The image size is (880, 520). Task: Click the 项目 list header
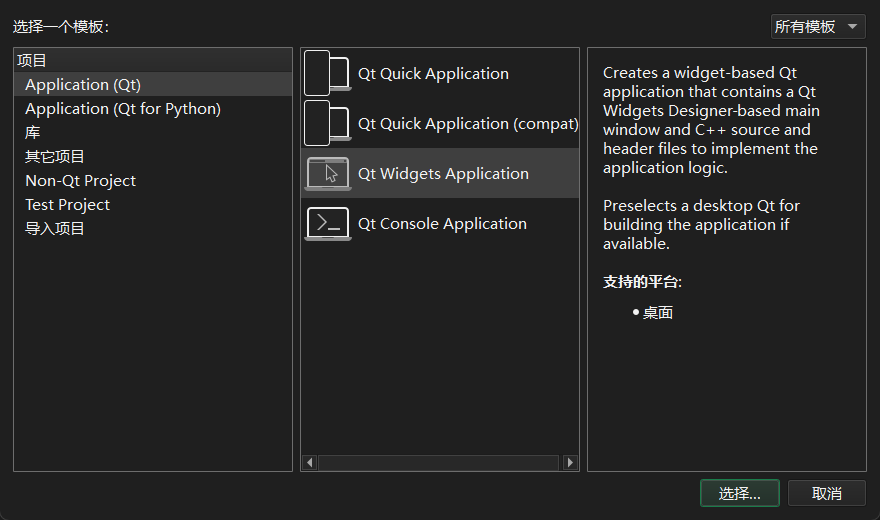point(153,61)
